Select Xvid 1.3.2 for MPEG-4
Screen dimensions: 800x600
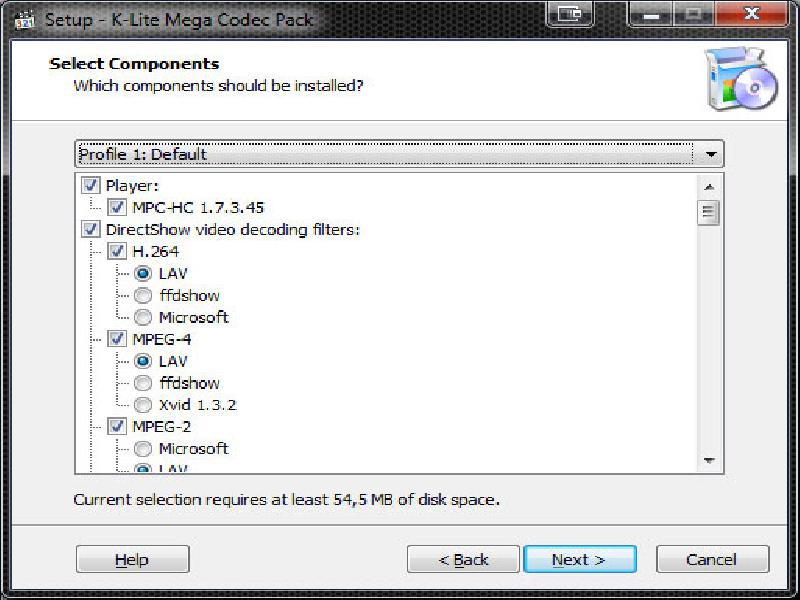point(143,405)
